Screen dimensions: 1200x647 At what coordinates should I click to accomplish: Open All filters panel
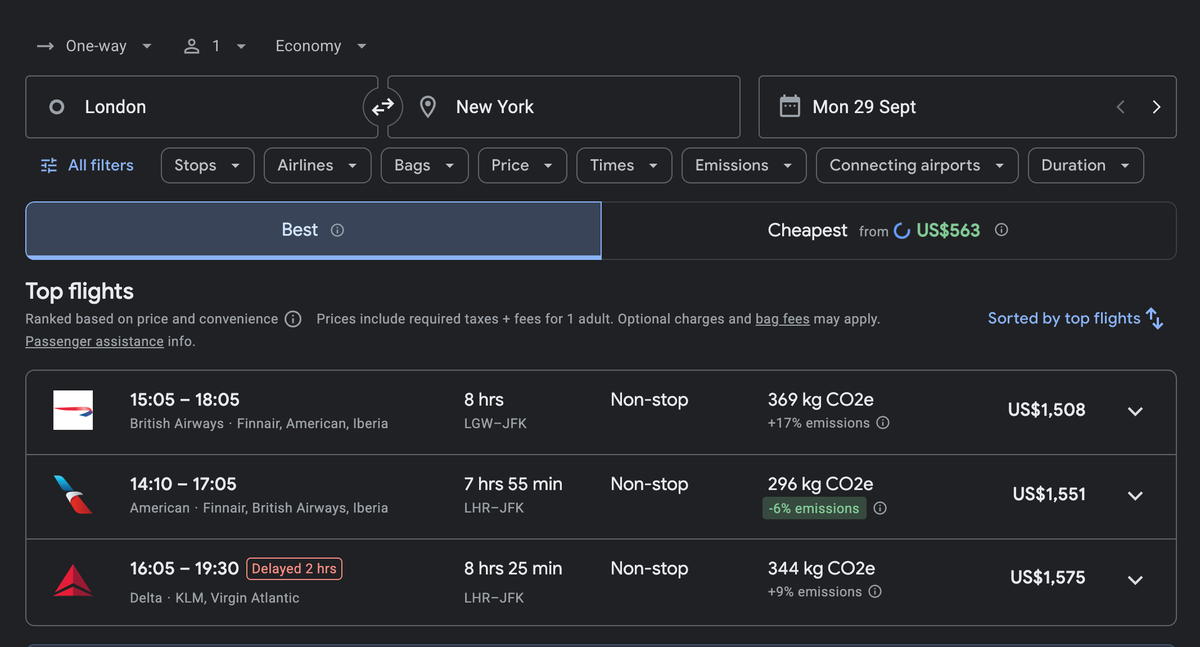coord(87,166)
